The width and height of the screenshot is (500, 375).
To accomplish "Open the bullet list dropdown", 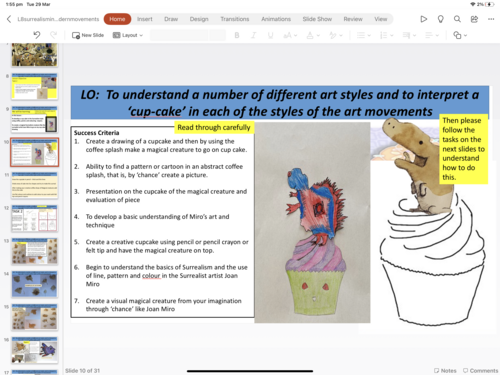I will point(364,35).
